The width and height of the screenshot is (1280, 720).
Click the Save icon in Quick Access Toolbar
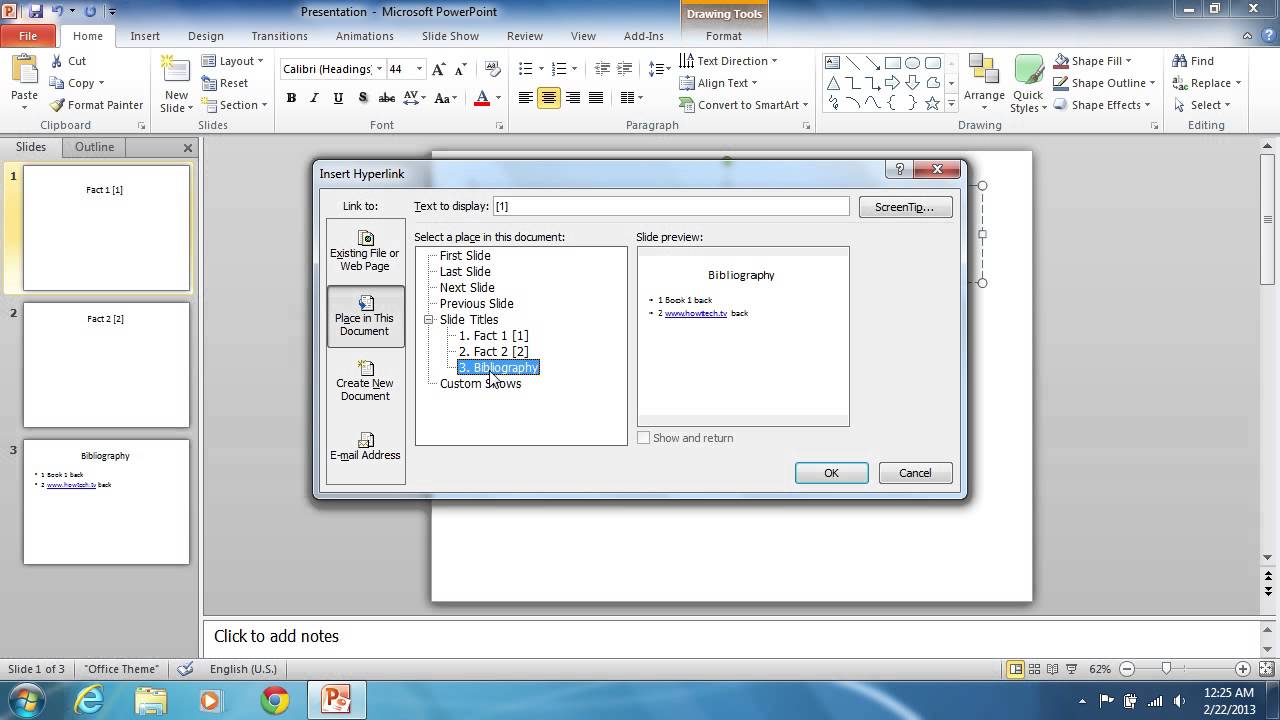(36, 12)
